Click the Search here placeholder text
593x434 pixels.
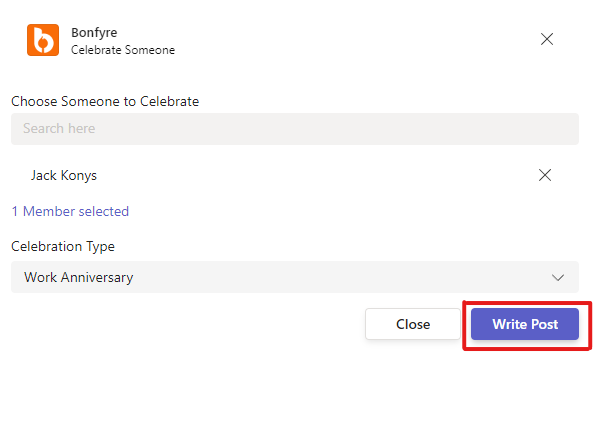pos(59,129)
